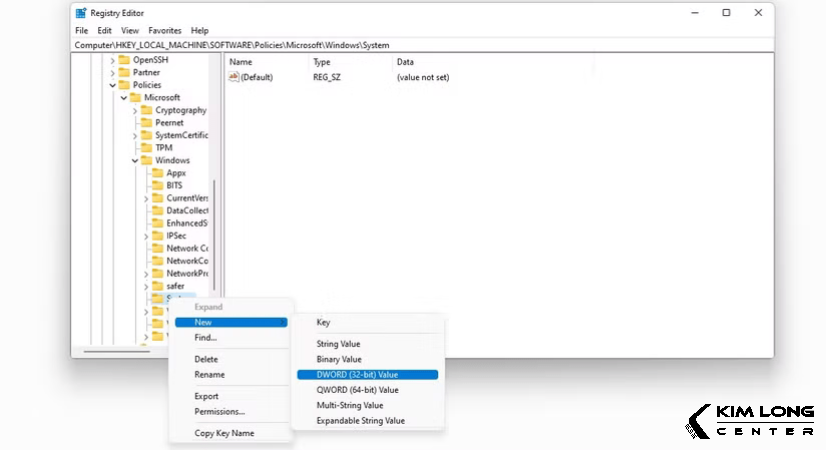Screen dimensions: 826x450
Task: Collapse the Windows key node
Action: (x=134, y=160)
